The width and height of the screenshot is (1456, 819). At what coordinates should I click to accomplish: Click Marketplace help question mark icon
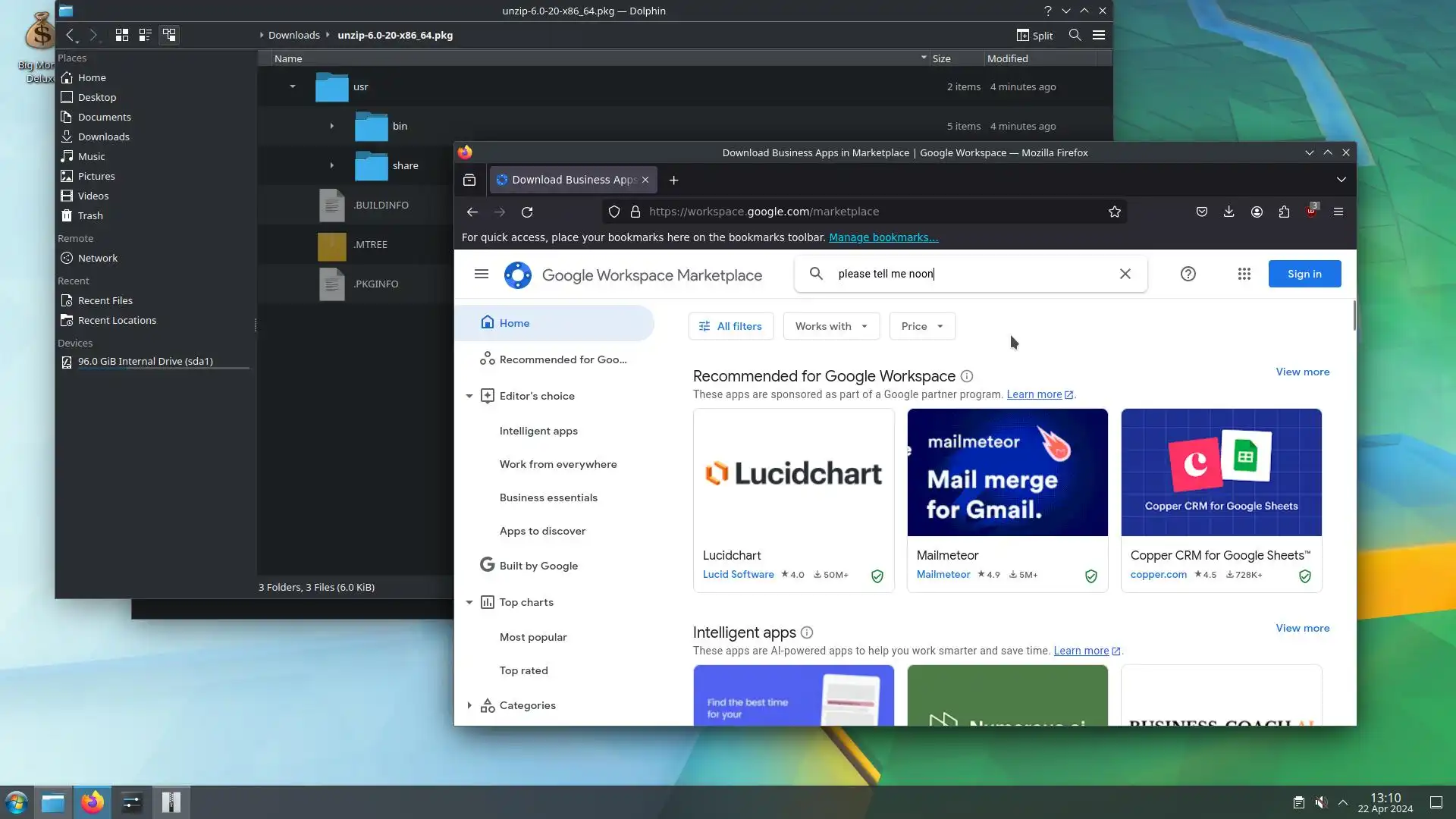[x=1188, y=274]
